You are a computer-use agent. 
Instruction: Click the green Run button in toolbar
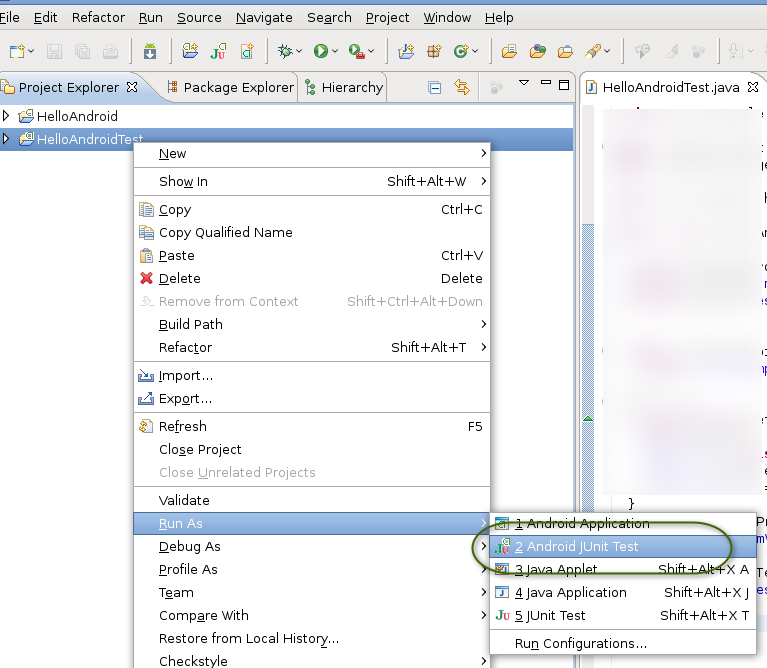click(x=321, y=51)
